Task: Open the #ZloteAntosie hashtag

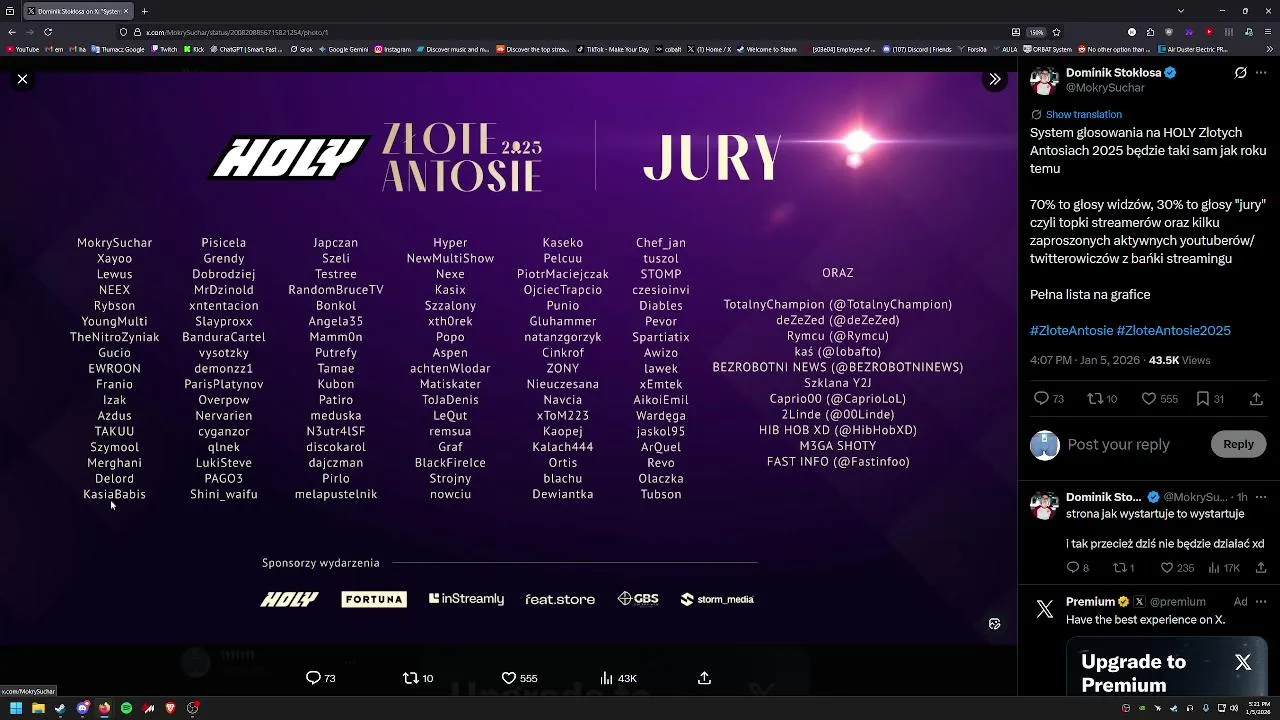Action: click(1070, 330)
